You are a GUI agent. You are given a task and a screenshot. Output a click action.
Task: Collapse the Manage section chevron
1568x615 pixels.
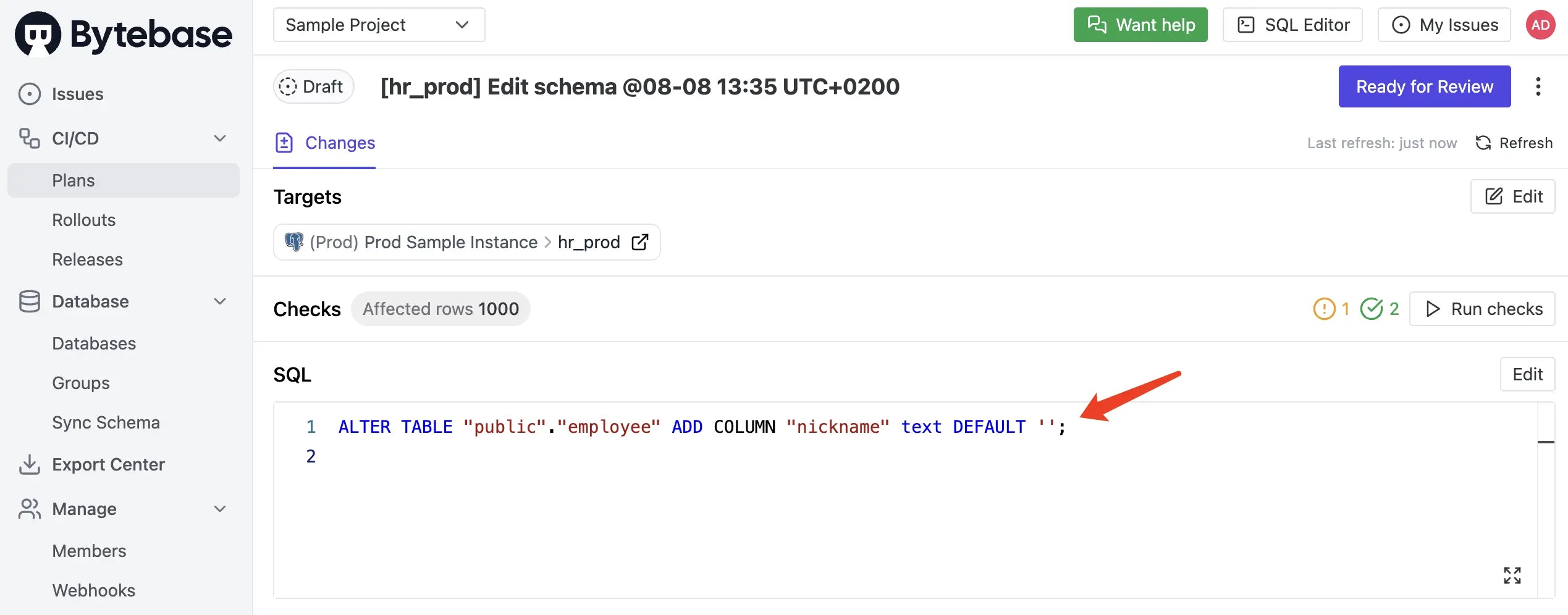point(220,509)
